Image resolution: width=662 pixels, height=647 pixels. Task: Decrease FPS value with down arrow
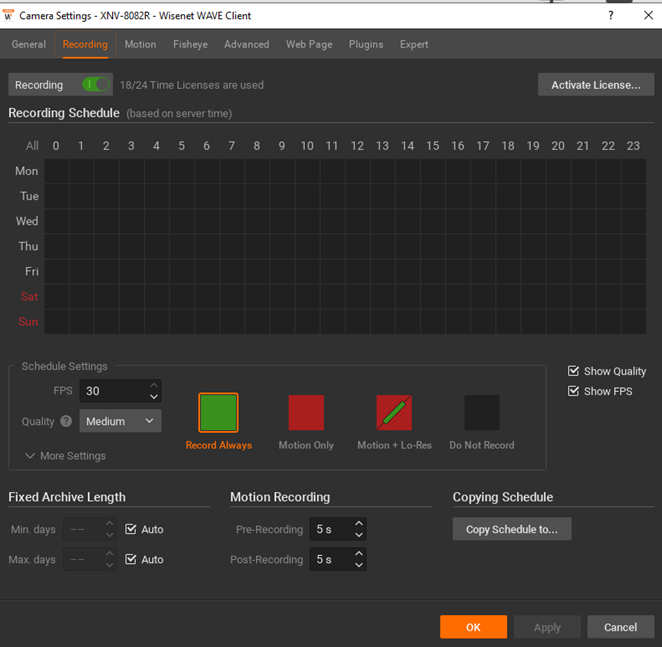coord(154,397)
